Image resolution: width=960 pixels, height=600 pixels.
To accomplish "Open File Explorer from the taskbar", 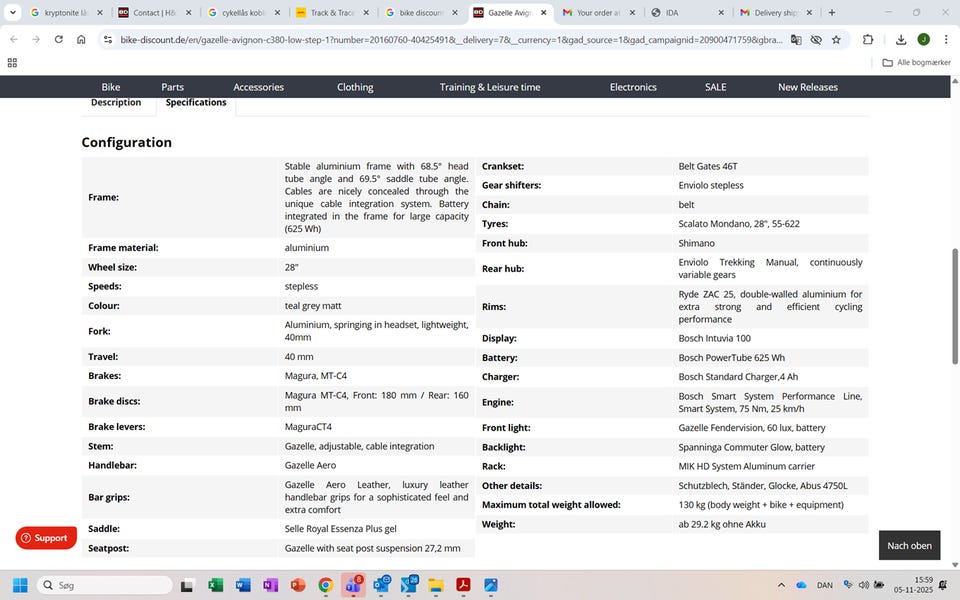I will click(x=436, y=585).
